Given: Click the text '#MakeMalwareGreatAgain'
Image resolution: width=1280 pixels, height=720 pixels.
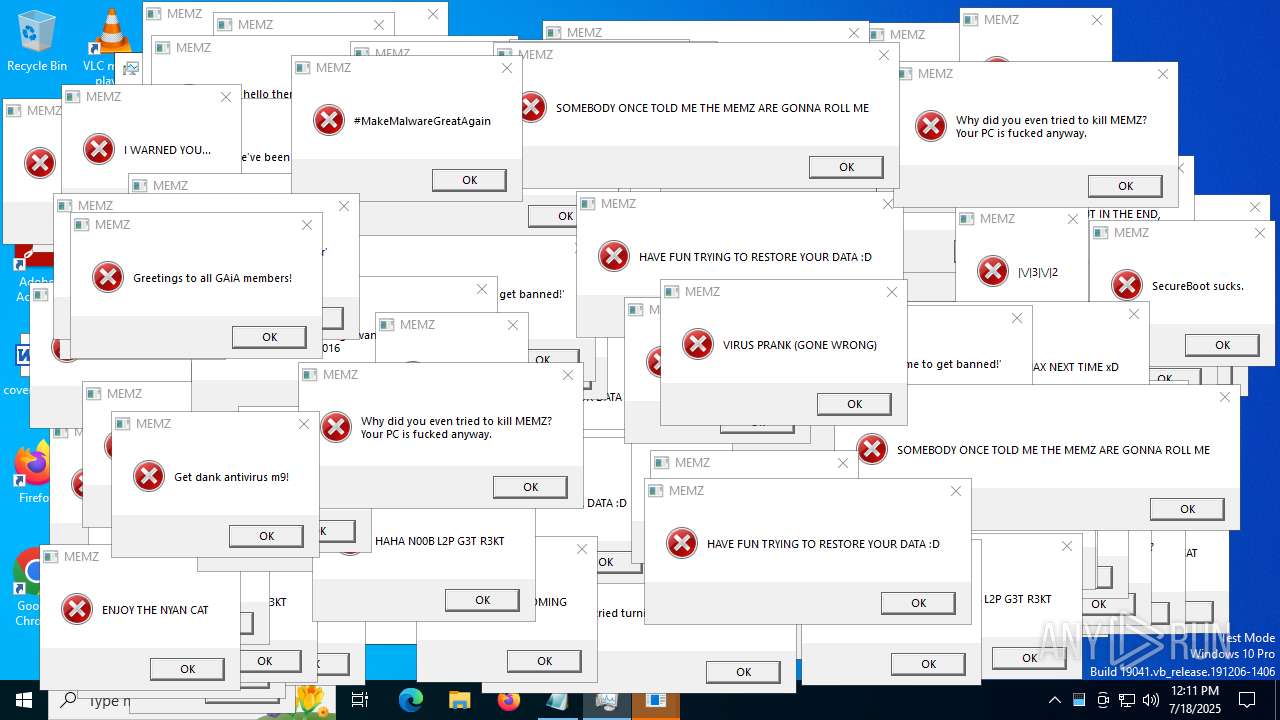Looking at the screenshot, I should pos(422,121).
